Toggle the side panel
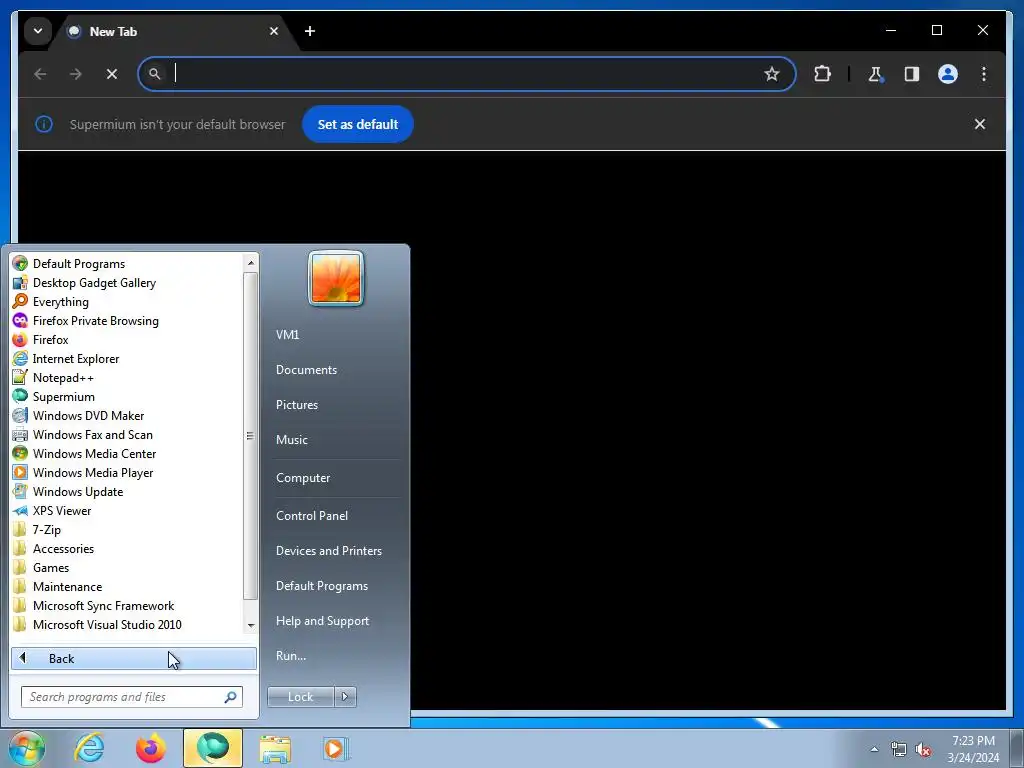The width and height of the screenshot is (1024, 768). point(912,74)
